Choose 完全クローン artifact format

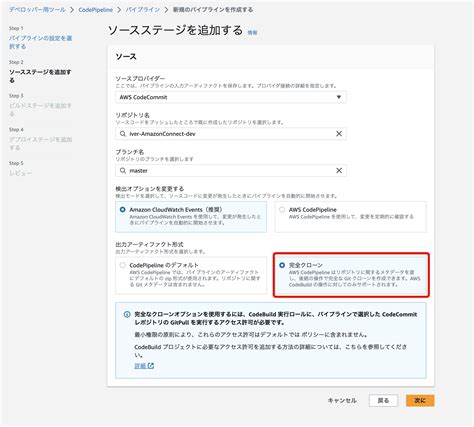click(x=282, y=265)
